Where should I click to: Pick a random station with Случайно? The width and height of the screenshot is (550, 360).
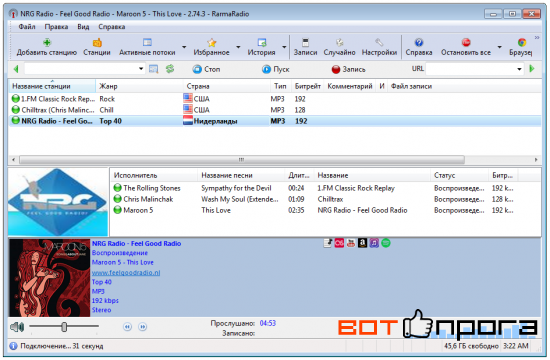339,47
